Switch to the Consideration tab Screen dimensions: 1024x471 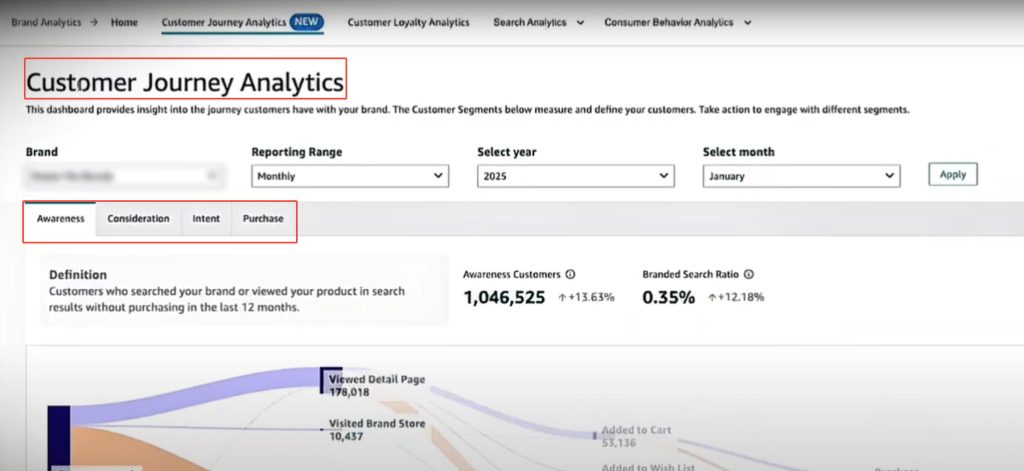click(x=138, y=219)
